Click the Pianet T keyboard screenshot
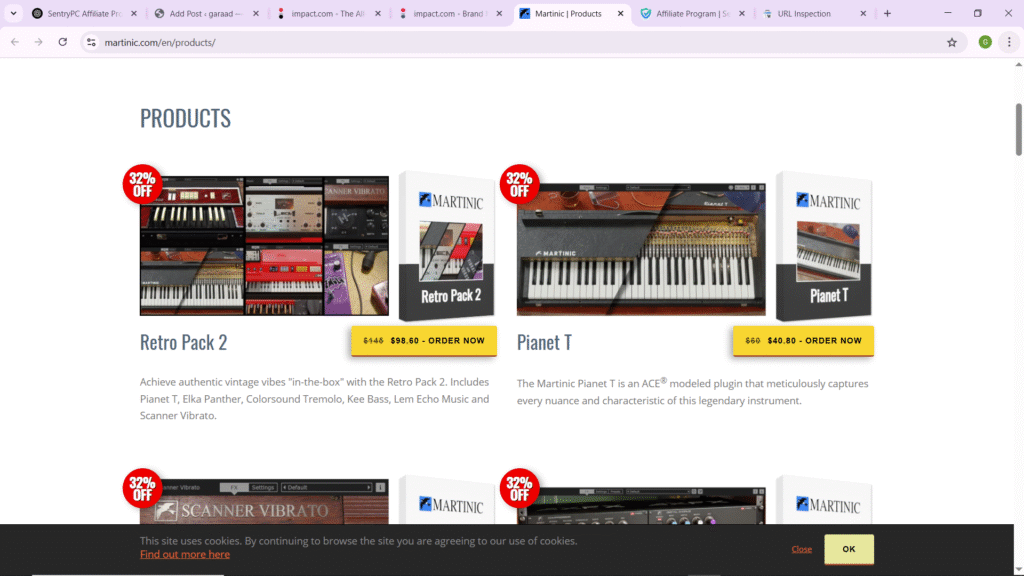Screen dimensions: 1024x576 click(x=641, y=249)
